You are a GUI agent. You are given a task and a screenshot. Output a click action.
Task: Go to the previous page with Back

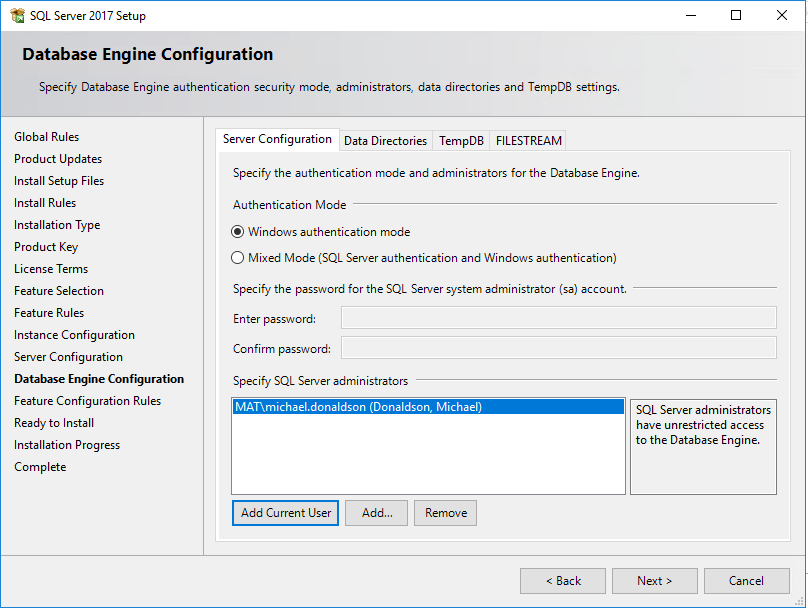[563, 581]
